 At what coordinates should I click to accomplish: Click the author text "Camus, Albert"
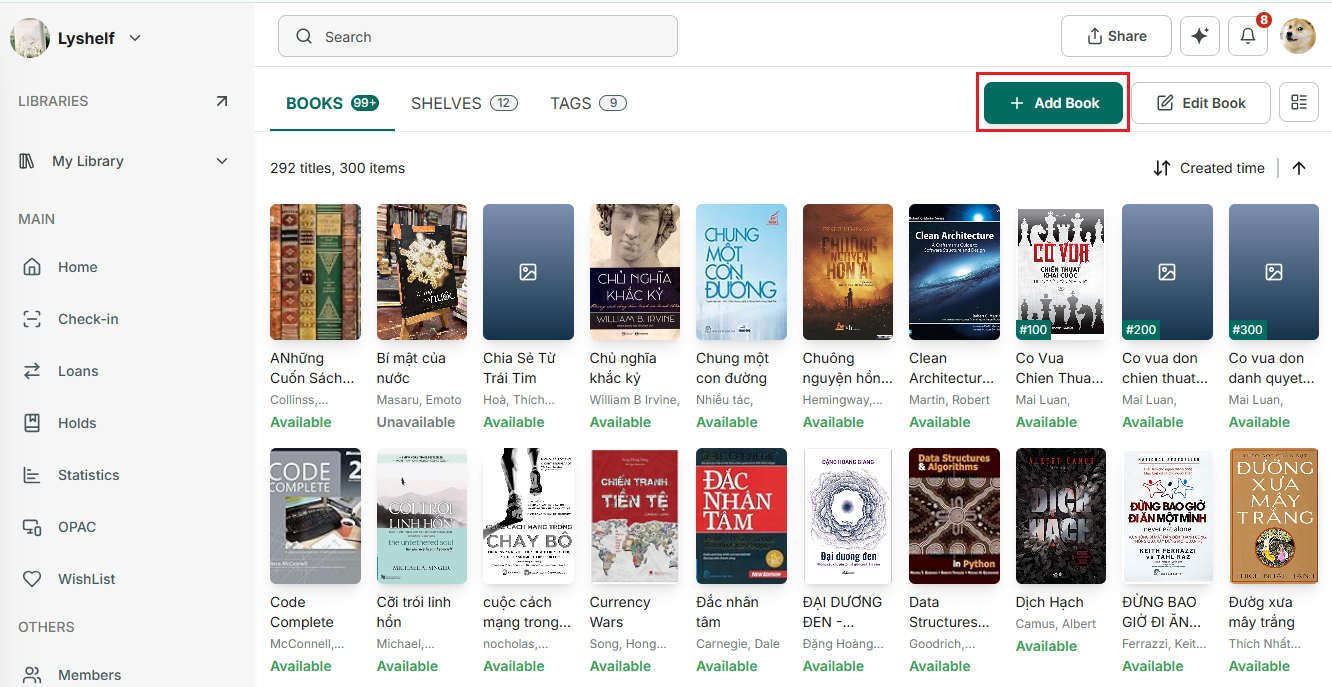pos(1056,624)
